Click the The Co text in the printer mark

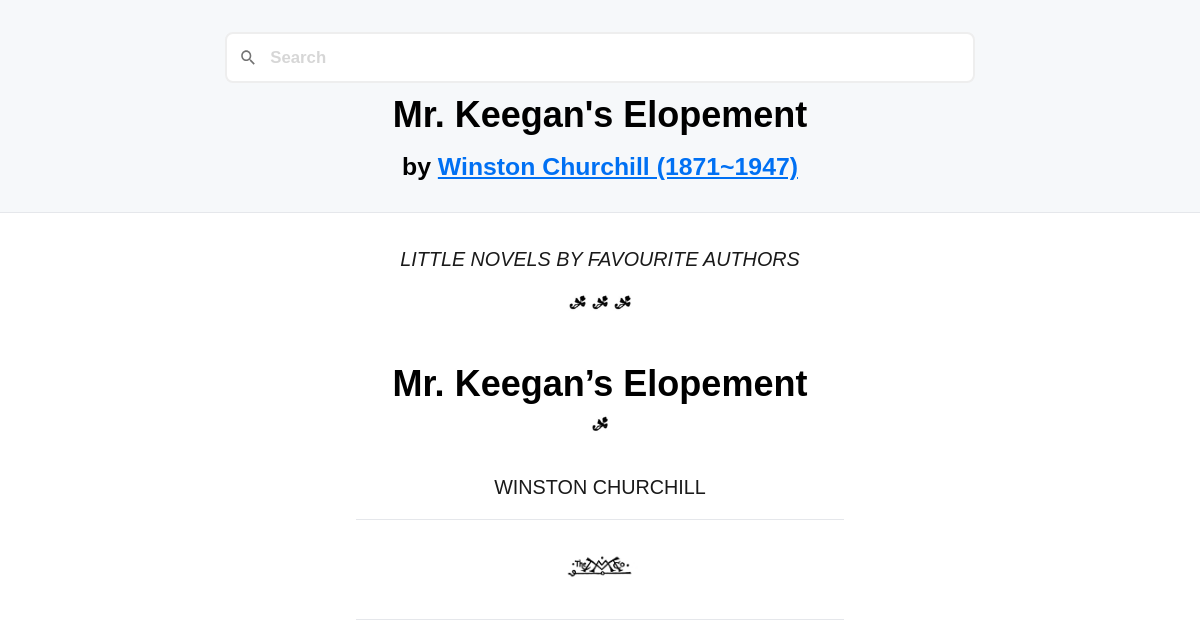[x=580, y=565]
